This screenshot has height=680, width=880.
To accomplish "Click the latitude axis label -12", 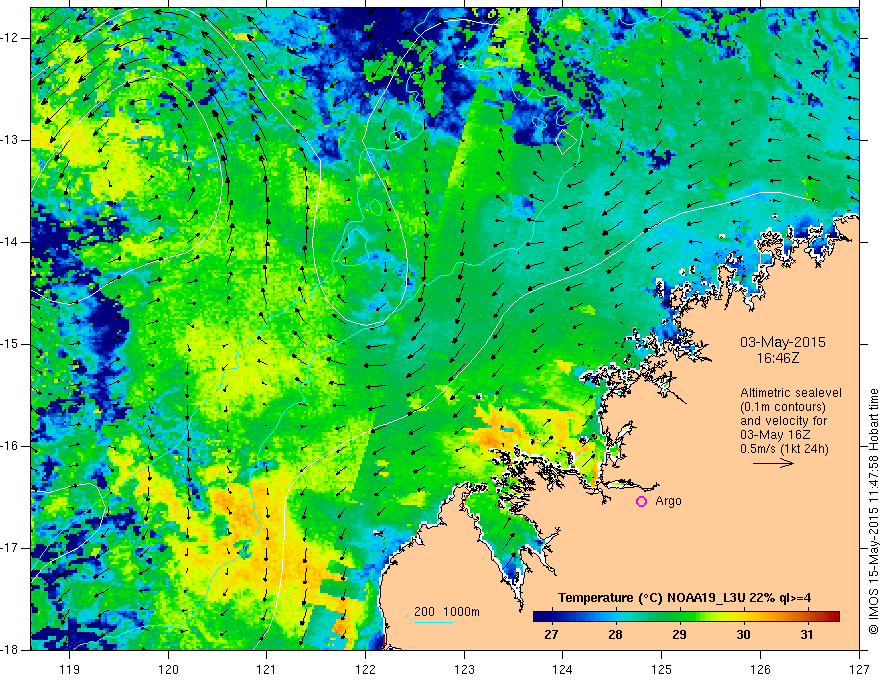I will coord(10,38).
